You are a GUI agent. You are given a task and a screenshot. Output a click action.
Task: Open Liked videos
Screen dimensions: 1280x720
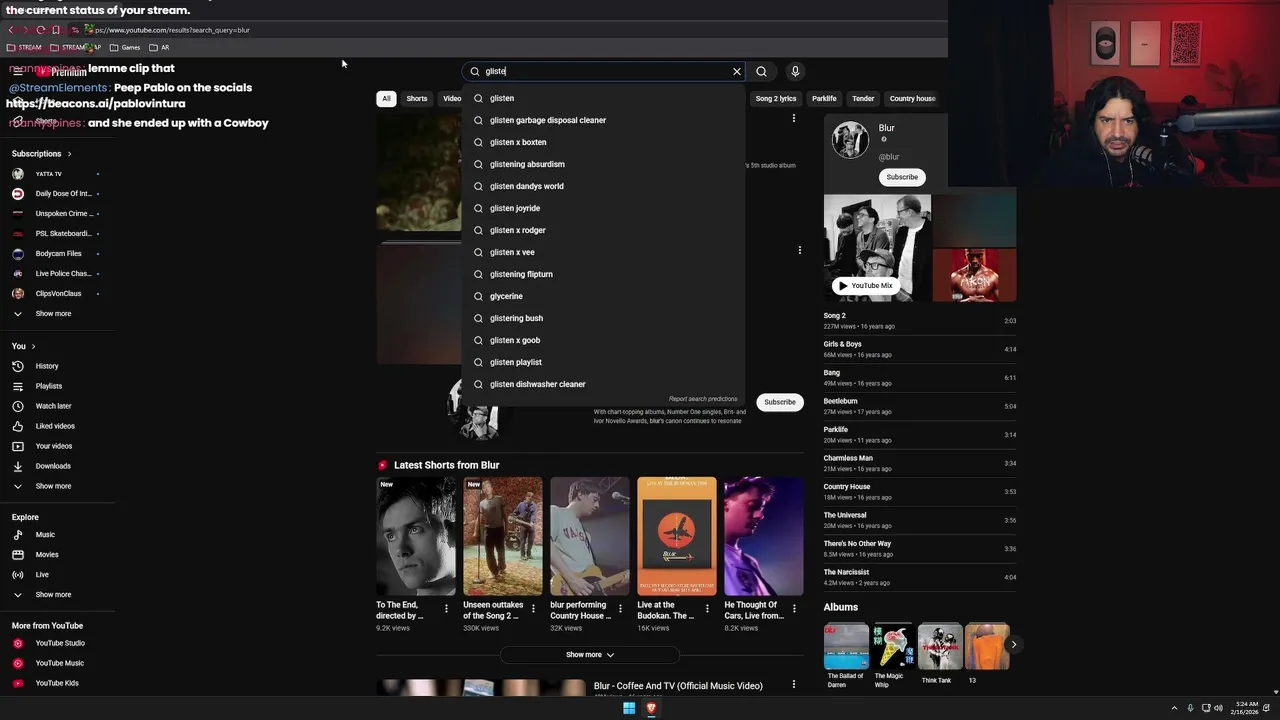[55, 426]
